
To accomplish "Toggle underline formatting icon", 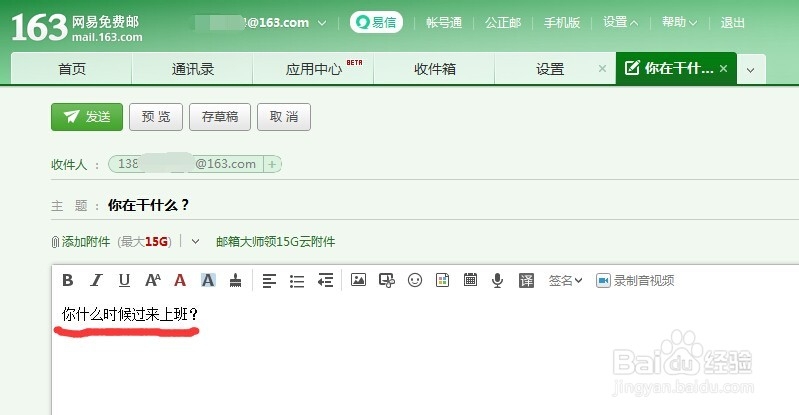I will [x=124, y=280].
